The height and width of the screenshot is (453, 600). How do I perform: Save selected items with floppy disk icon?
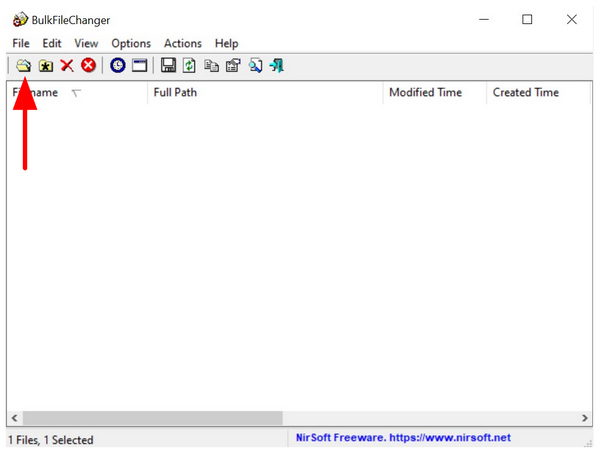coord(168,65)
